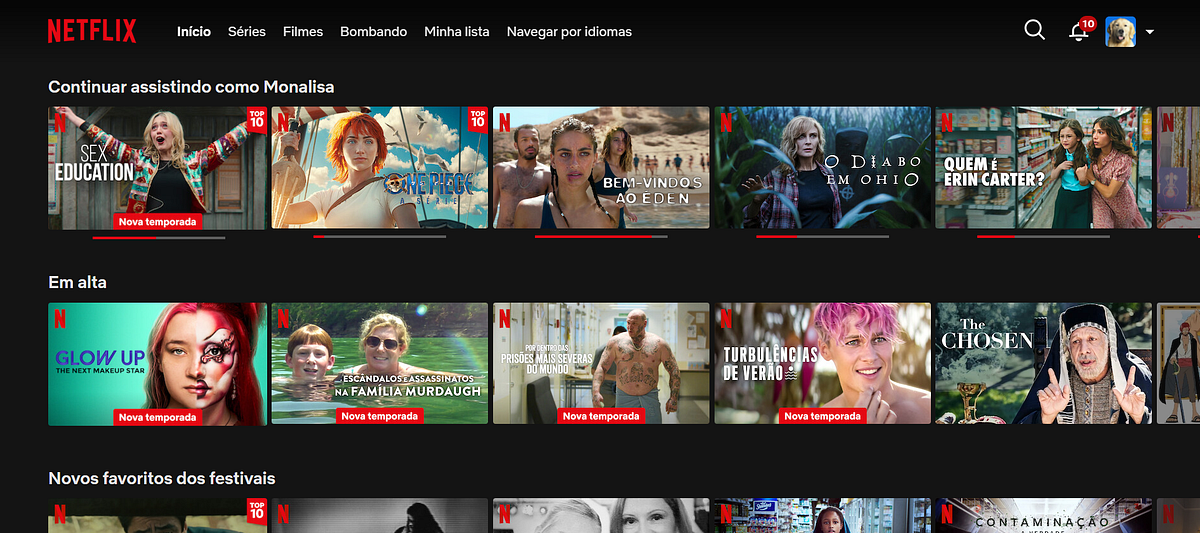Open the Bombando menu item

(x=373, y=31)
